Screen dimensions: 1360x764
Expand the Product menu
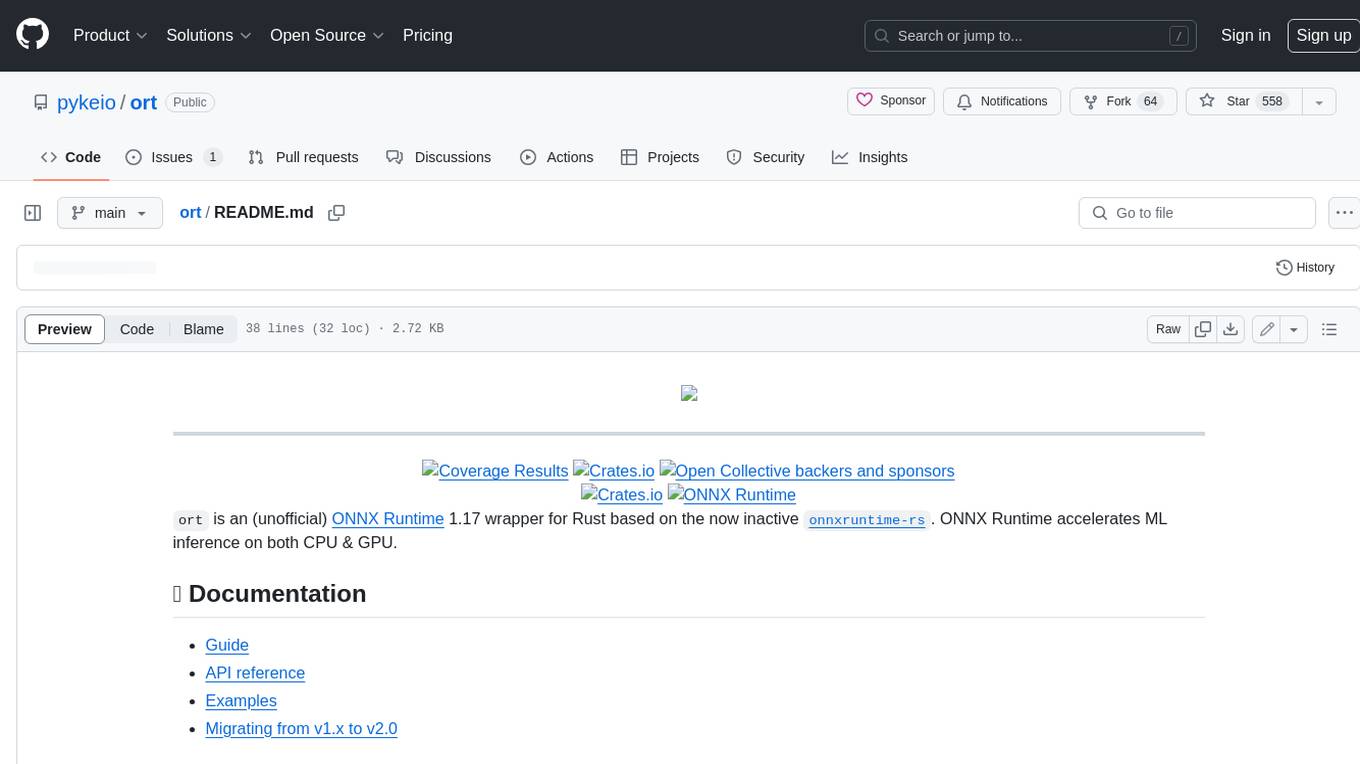coord(110,35)
